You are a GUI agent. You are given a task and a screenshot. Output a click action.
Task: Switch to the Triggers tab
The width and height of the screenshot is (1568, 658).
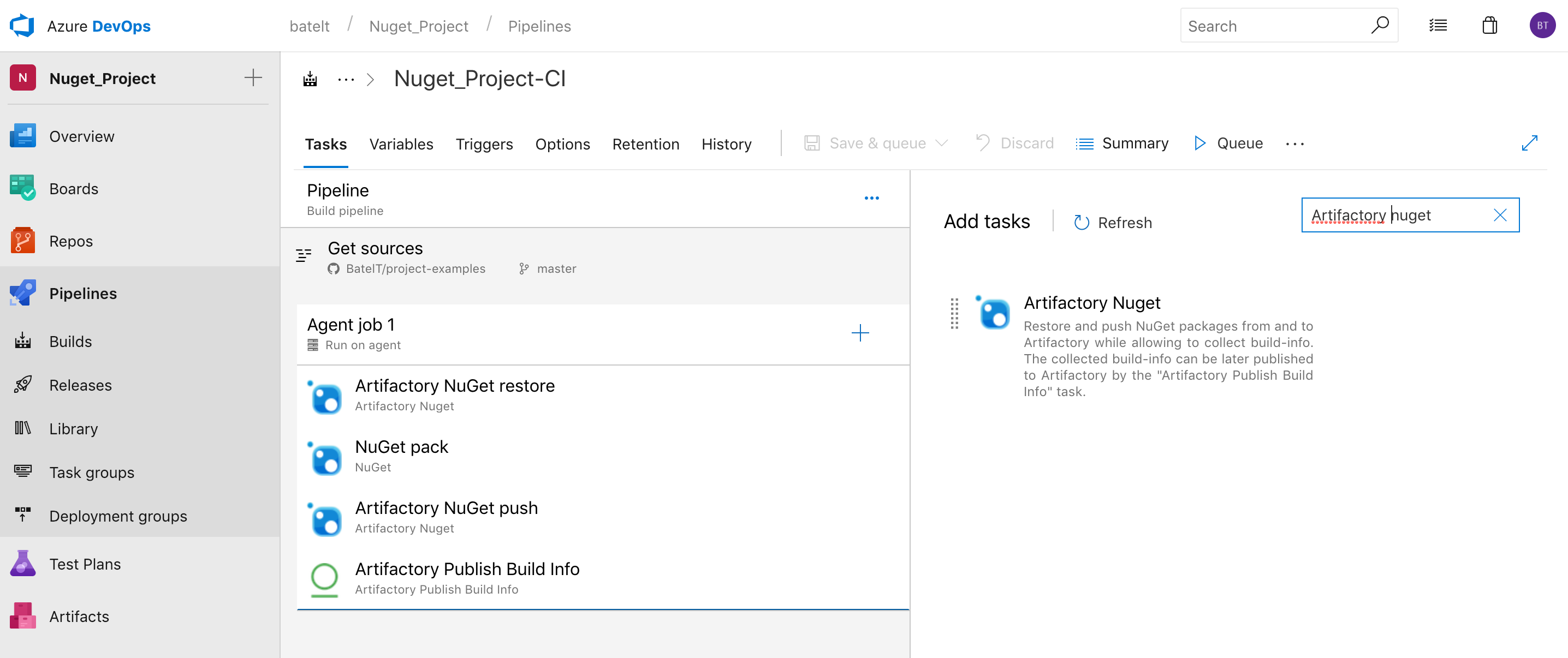[x=484, y=144]
